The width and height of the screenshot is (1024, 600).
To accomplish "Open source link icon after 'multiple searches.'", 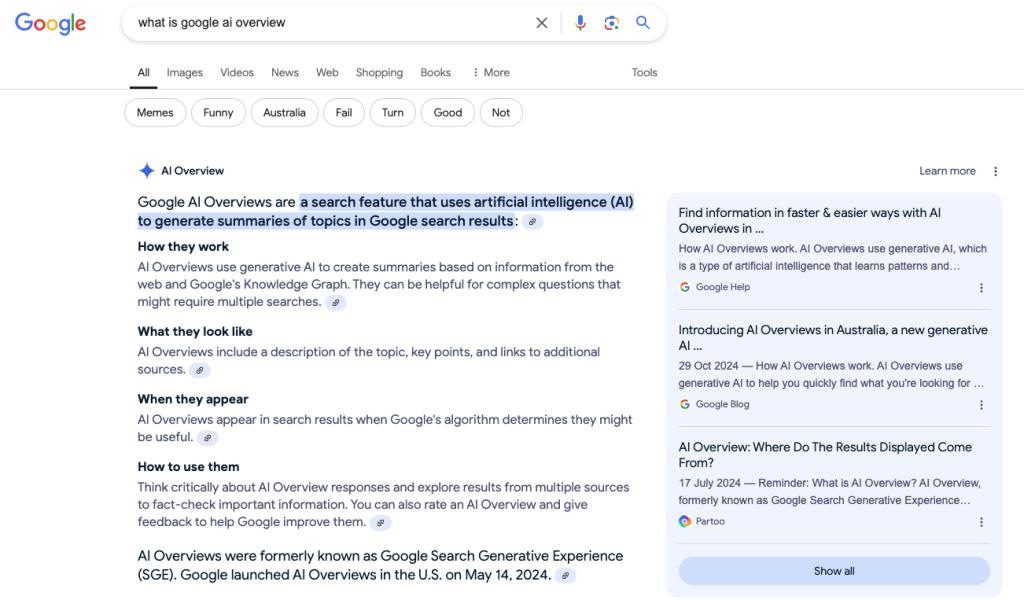I will (x=336, y=302).
